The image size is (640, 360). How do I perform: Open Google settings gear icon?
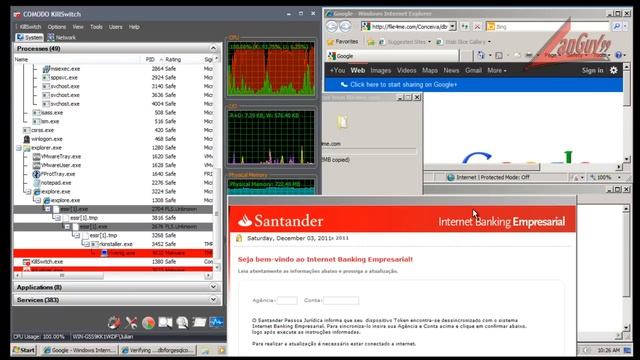(613, 70)
